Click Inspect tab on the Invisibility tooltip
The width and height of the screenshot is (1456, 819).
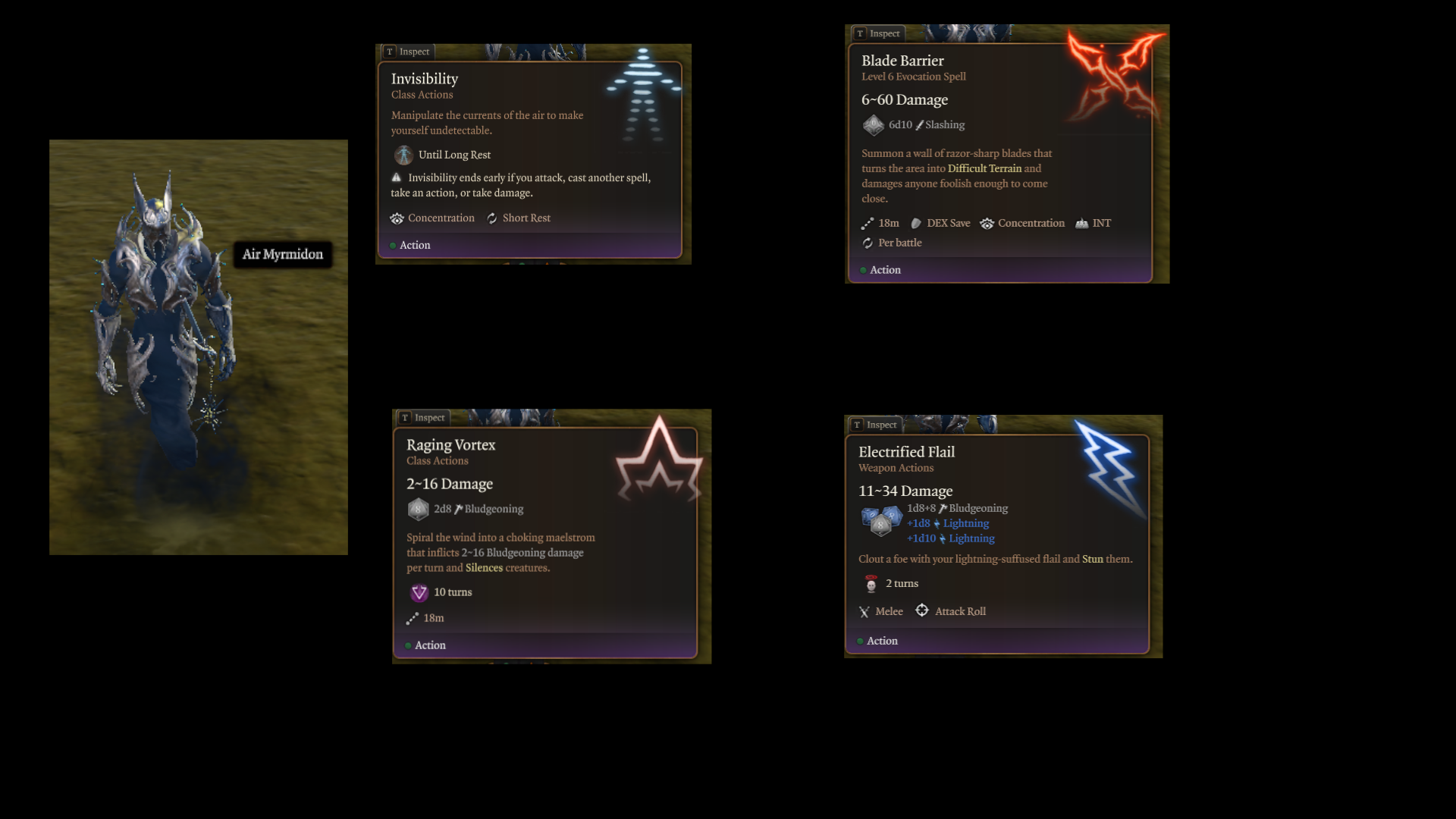[407, 52]
